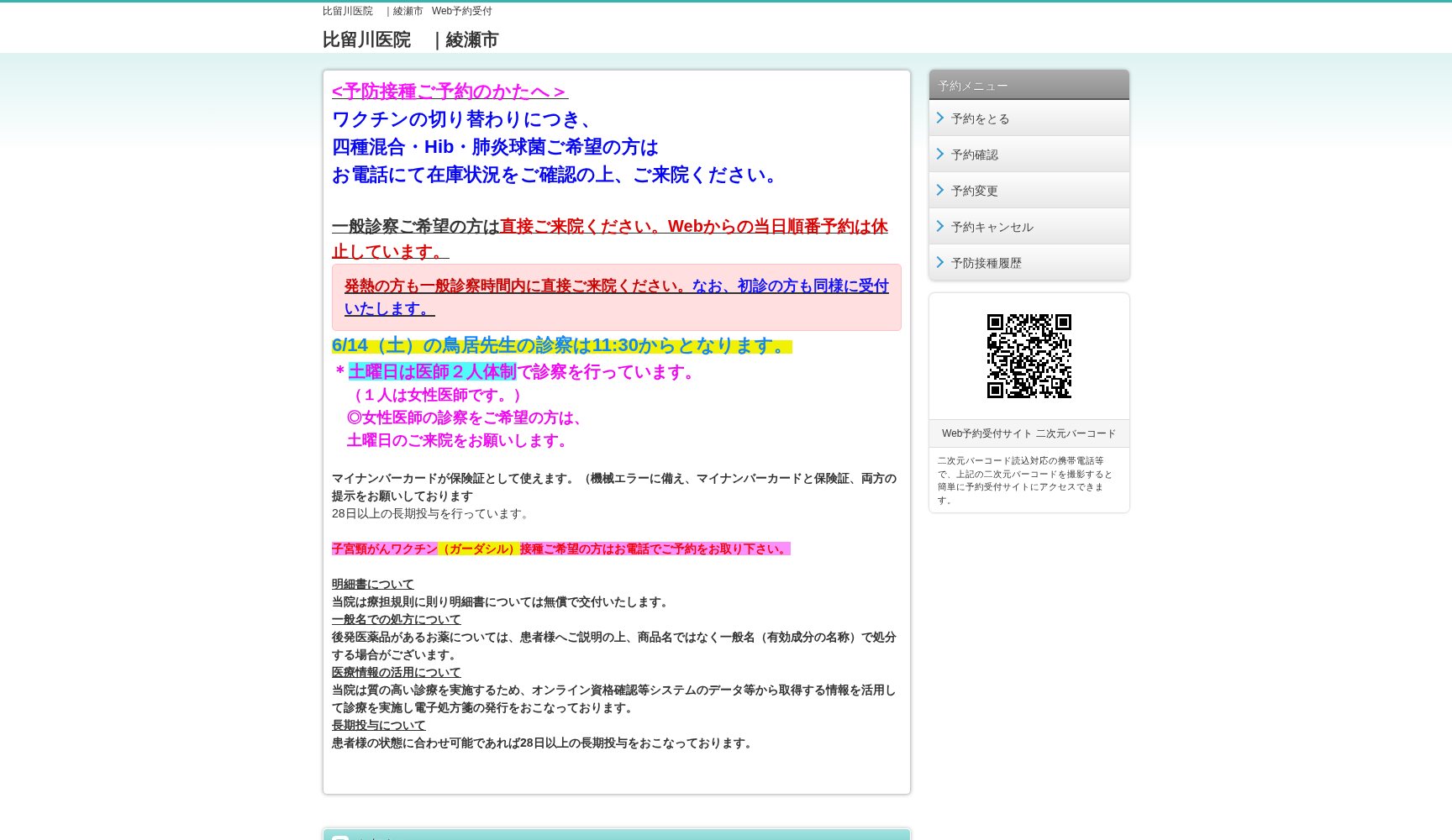Click the Web予約受付 breadcrumb text
1452x840 pixels.
pos(461,11)
